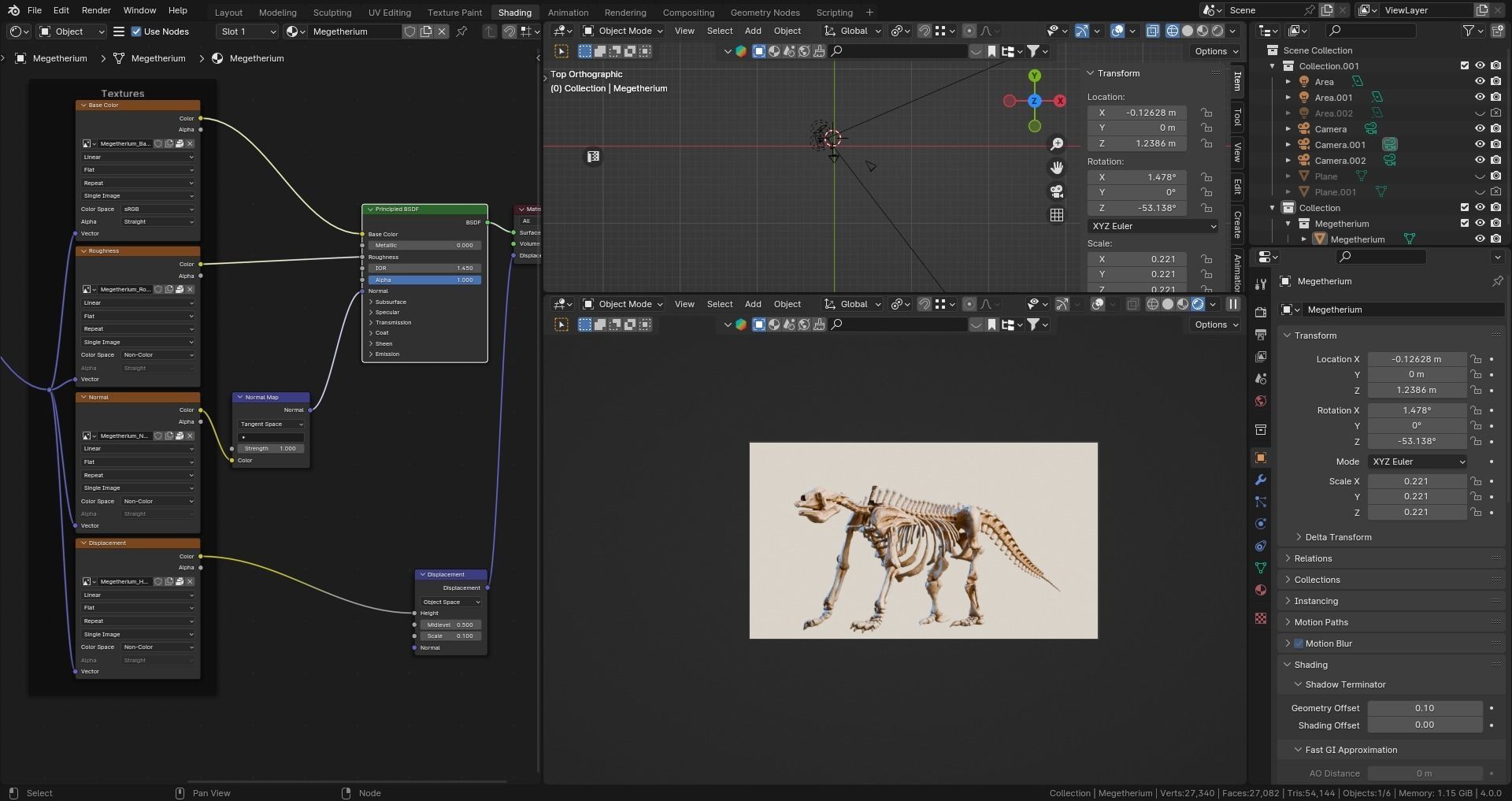Expand the Collections panel
Image resolution: width=1512 pixels, height=801 pixels.
click(1317, 580)
